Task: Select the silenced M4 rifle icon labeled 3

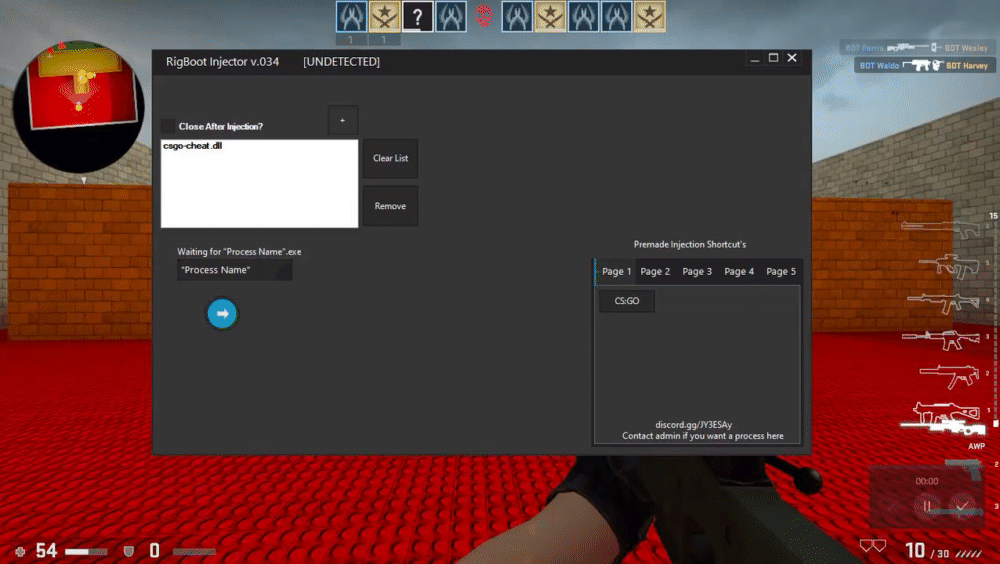Action: 941,339
